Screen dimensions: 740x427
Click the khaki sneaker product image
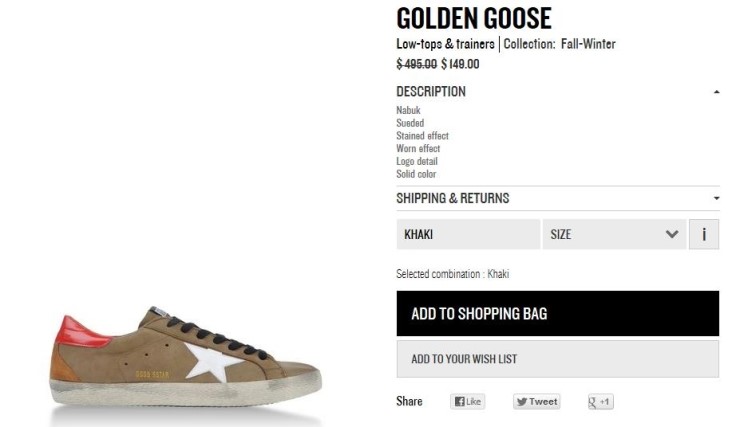point(185,355)
